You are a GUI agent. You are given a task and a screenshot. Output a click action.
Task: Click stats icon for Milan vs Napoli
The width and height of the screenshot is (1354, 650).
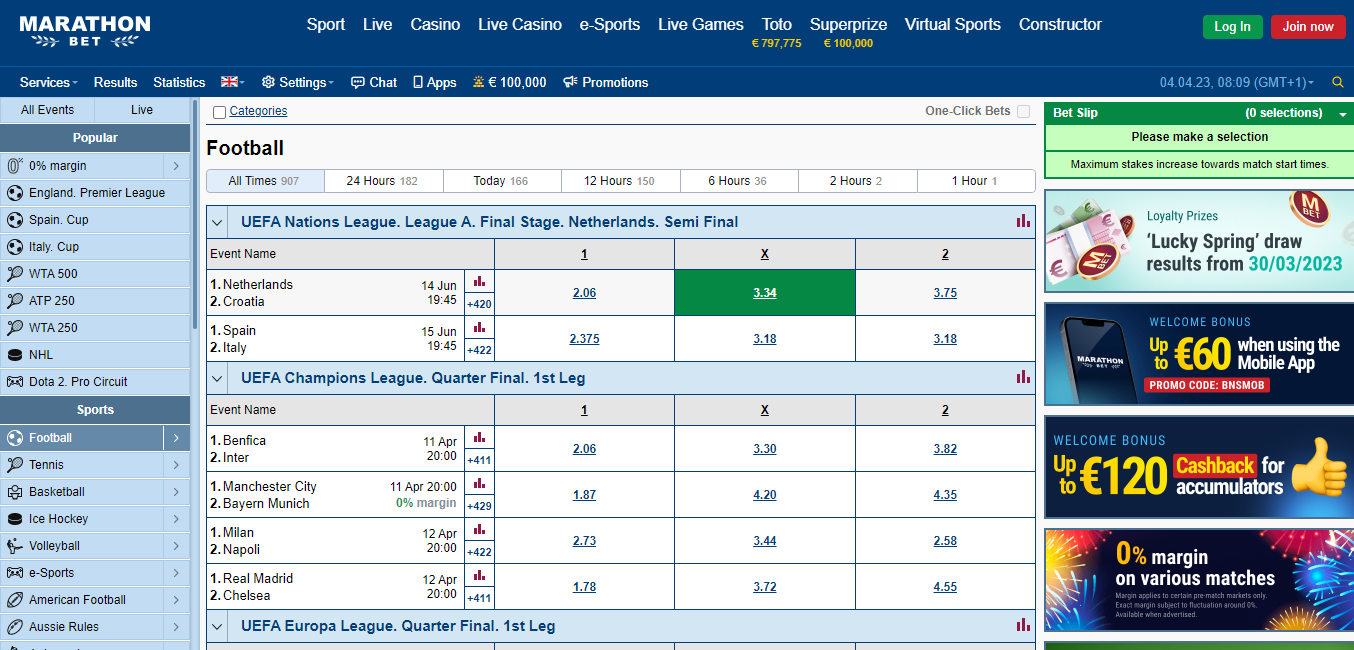pyautogui.click(x=479, y=529)
